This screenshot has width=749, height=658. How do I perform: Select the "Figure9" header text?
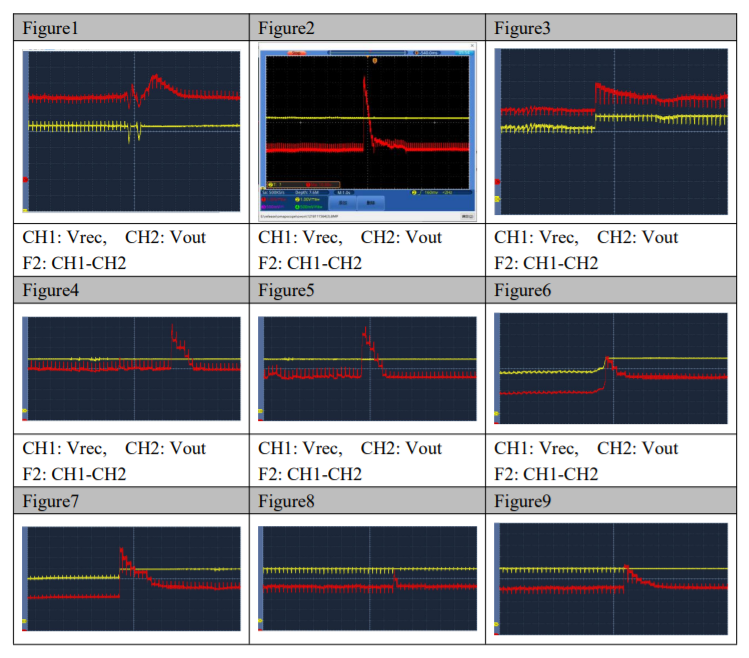click(523, 501)
